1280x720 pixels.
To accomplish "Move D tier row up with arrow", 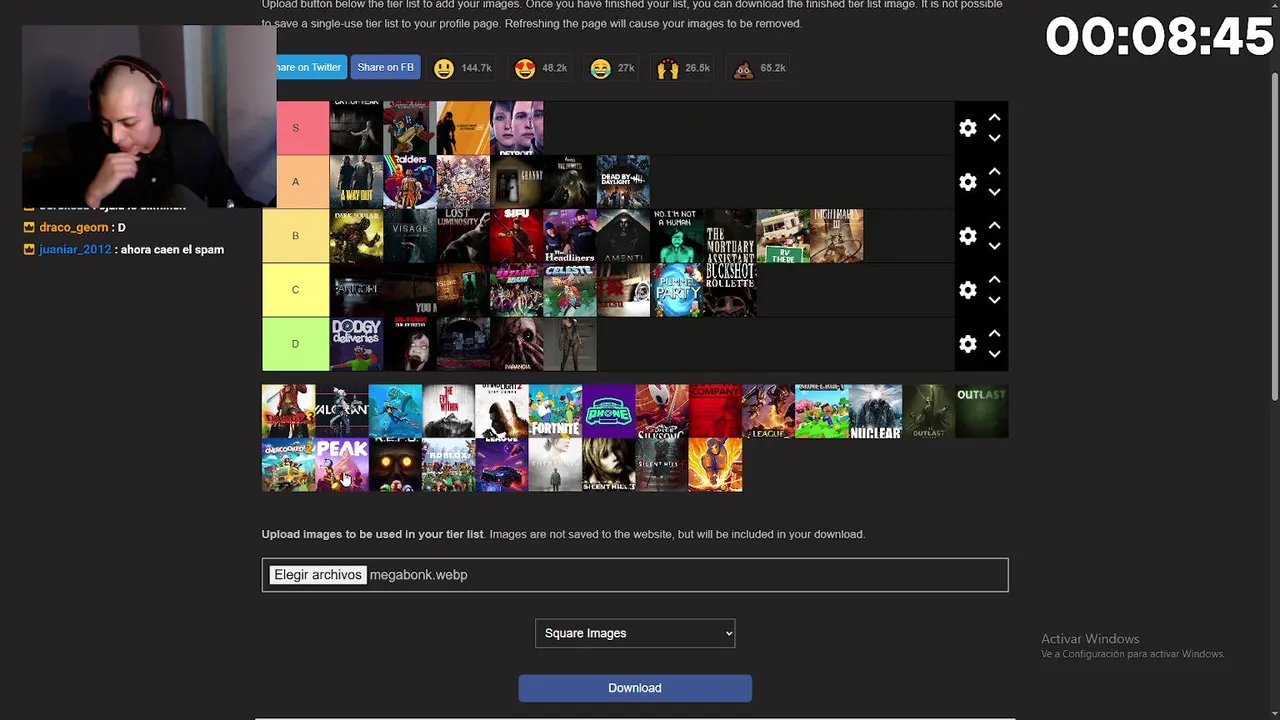I will (x=994, y=333).
